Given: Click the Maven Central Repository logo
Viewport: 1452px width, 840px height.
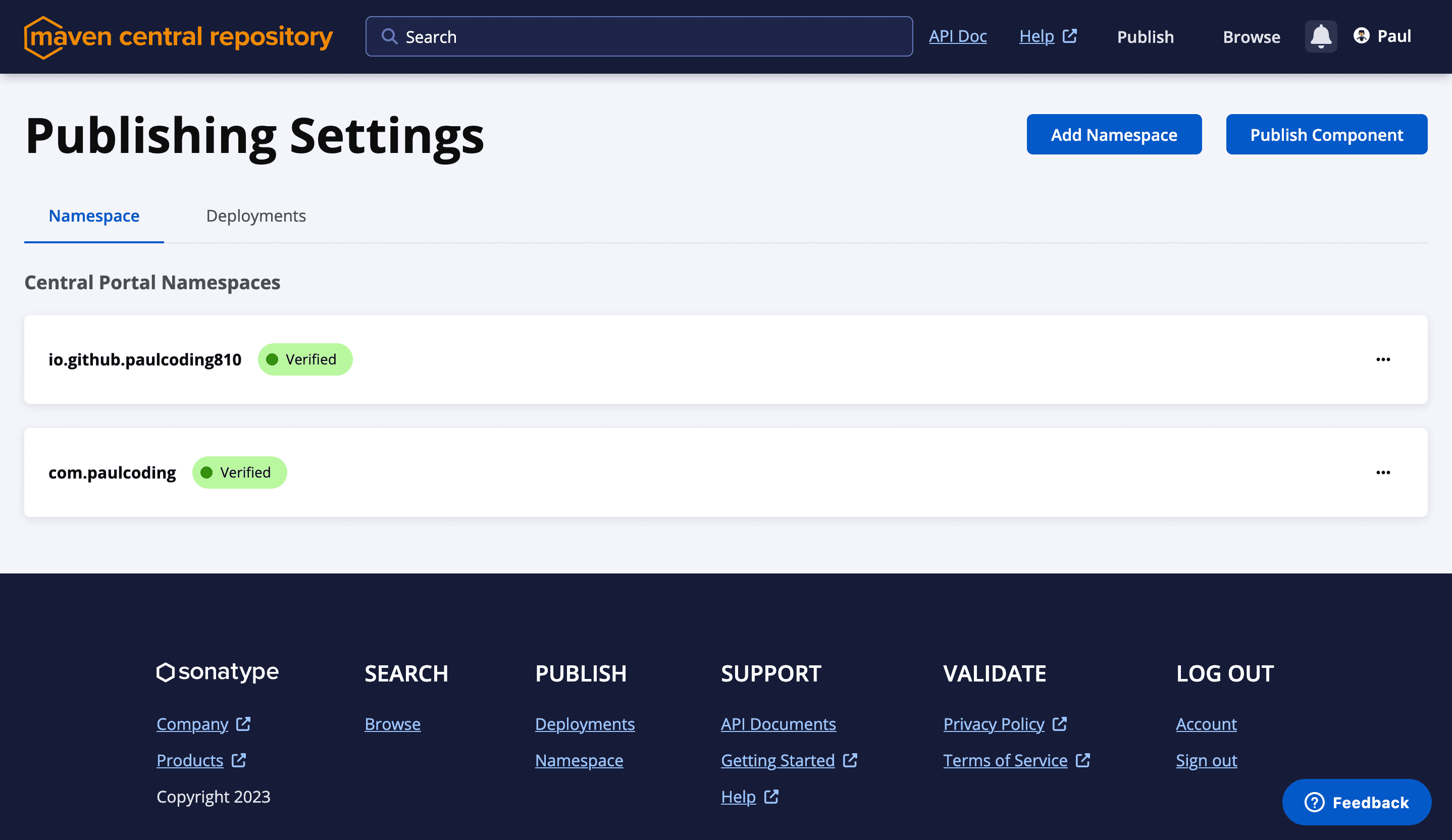Looking at the screenshot, I should 179,37.
